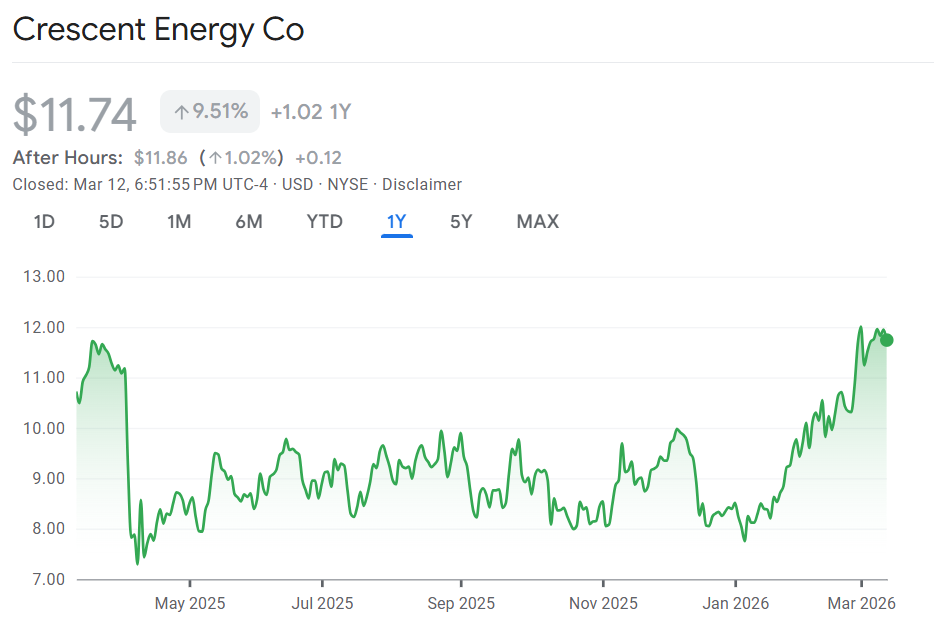Click the active 1Y tab
This screenshot has height=631, width=934.
click(397, 222)
